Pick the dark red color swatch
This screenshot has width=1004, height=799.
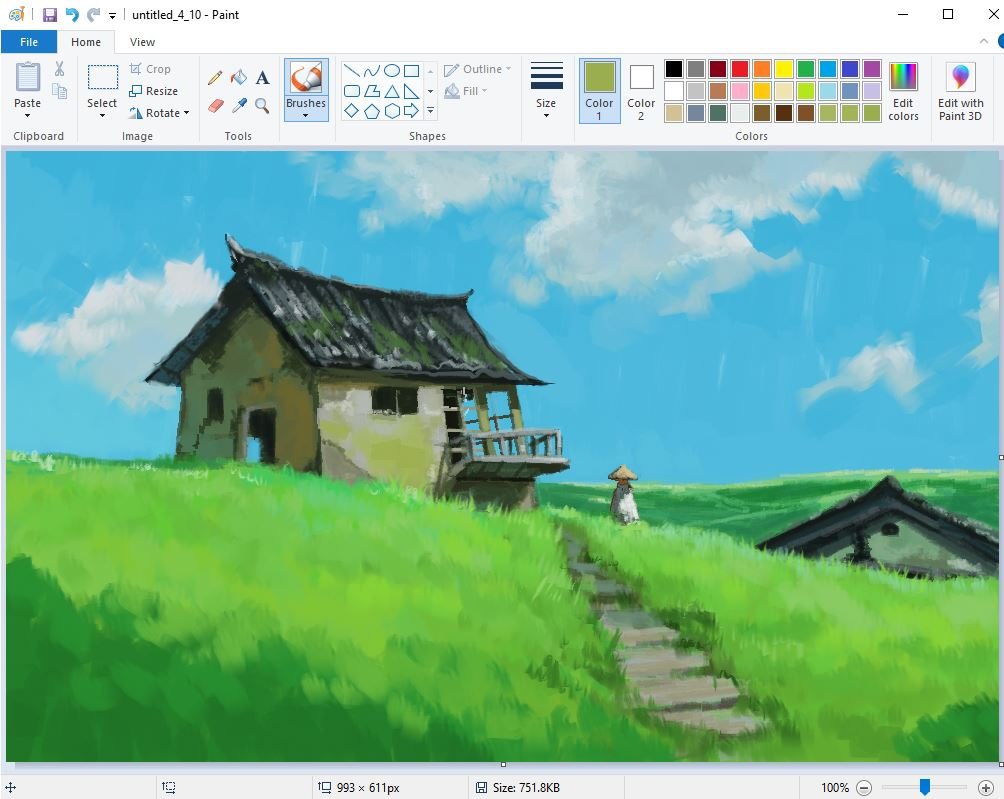click(718, 69)
